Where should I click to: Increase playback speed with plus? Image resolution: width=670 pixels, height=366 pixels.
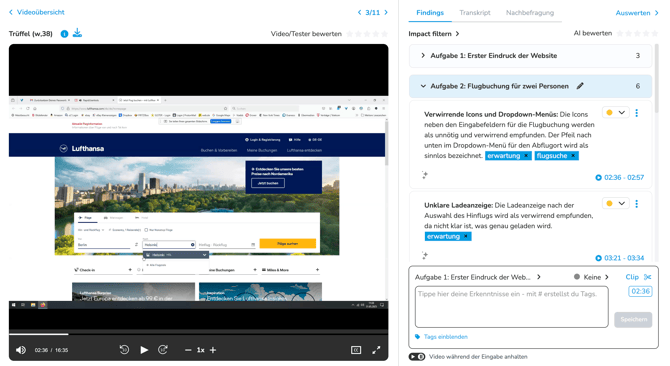pos(213,350)
